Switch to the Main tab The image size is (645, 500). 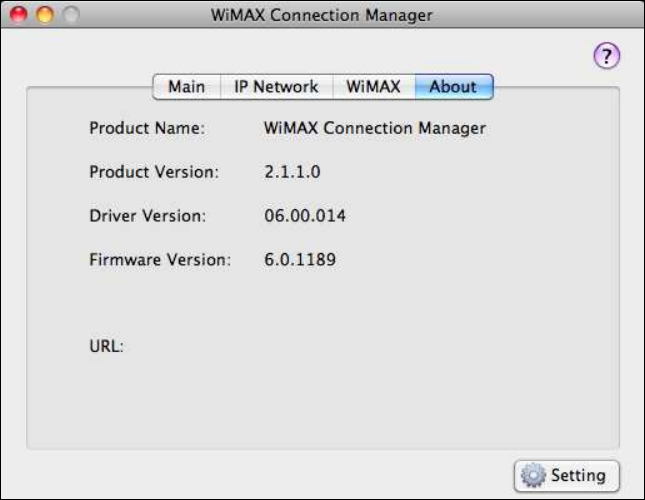tap(186, 87)
